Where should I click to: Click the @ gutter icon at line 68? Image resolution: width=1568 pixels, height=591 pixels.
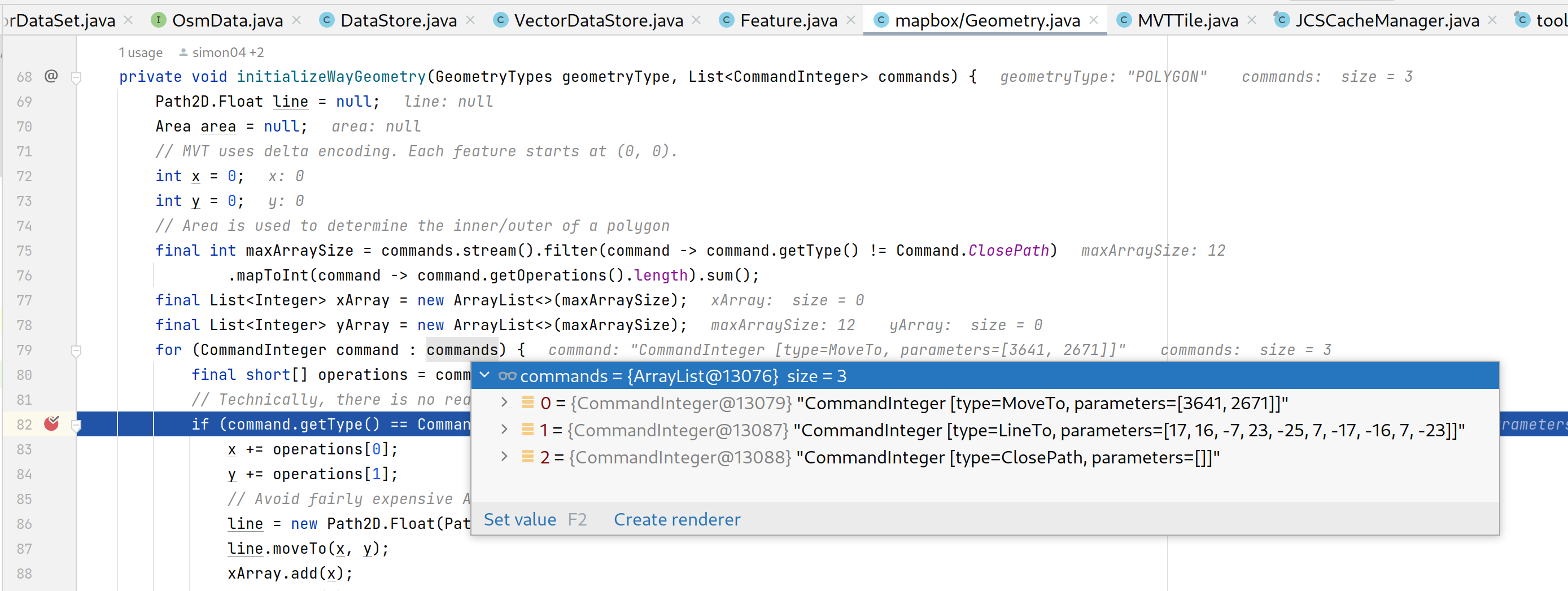coord(51,76)
